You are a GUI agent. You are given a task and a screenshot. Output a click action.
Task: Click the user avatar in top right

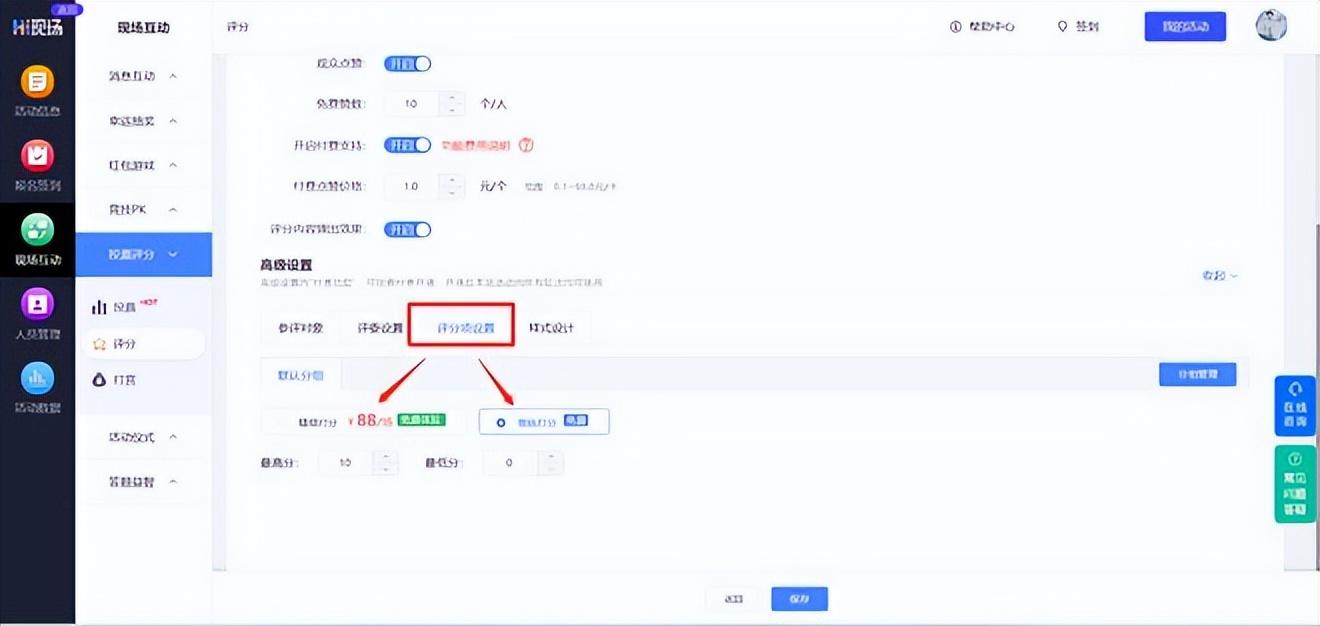[x=1271, y=27]
